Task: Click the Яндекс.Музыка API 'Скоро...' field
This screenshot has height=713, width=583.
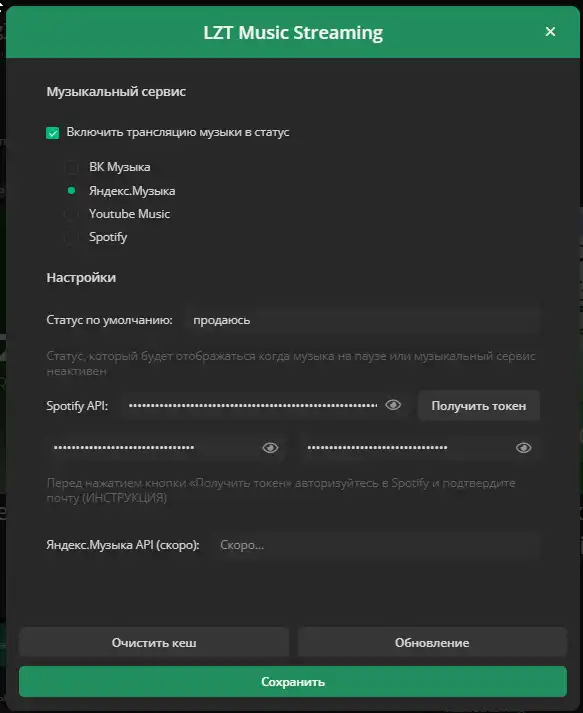Action: click(x=376, y=545)
